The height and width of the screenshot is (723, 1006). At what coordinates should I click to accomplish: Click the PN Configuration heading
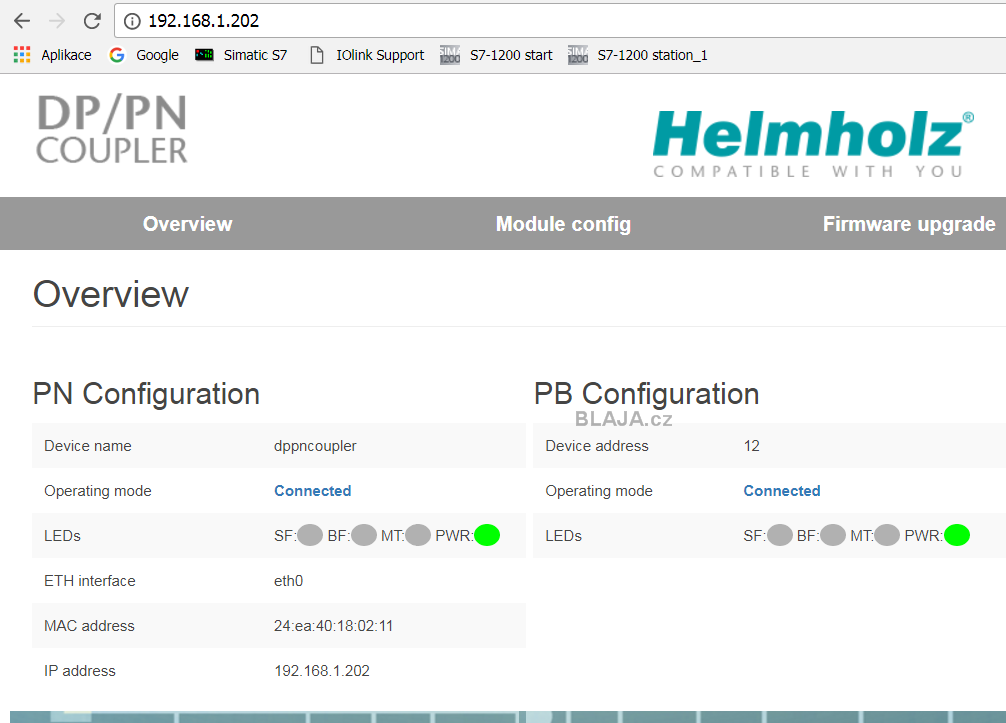[146, 394]
